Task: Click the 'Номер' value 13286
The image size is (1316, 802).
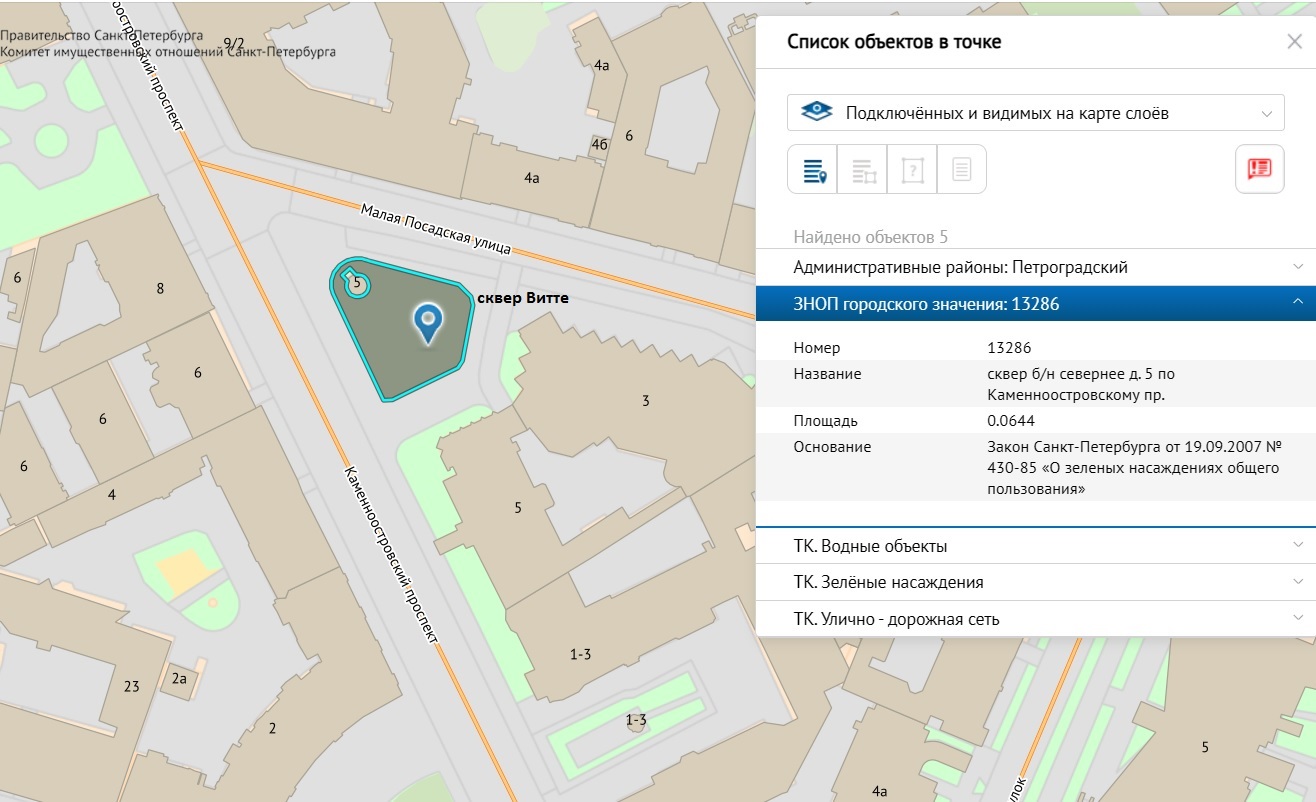Action: [1008, 348]
